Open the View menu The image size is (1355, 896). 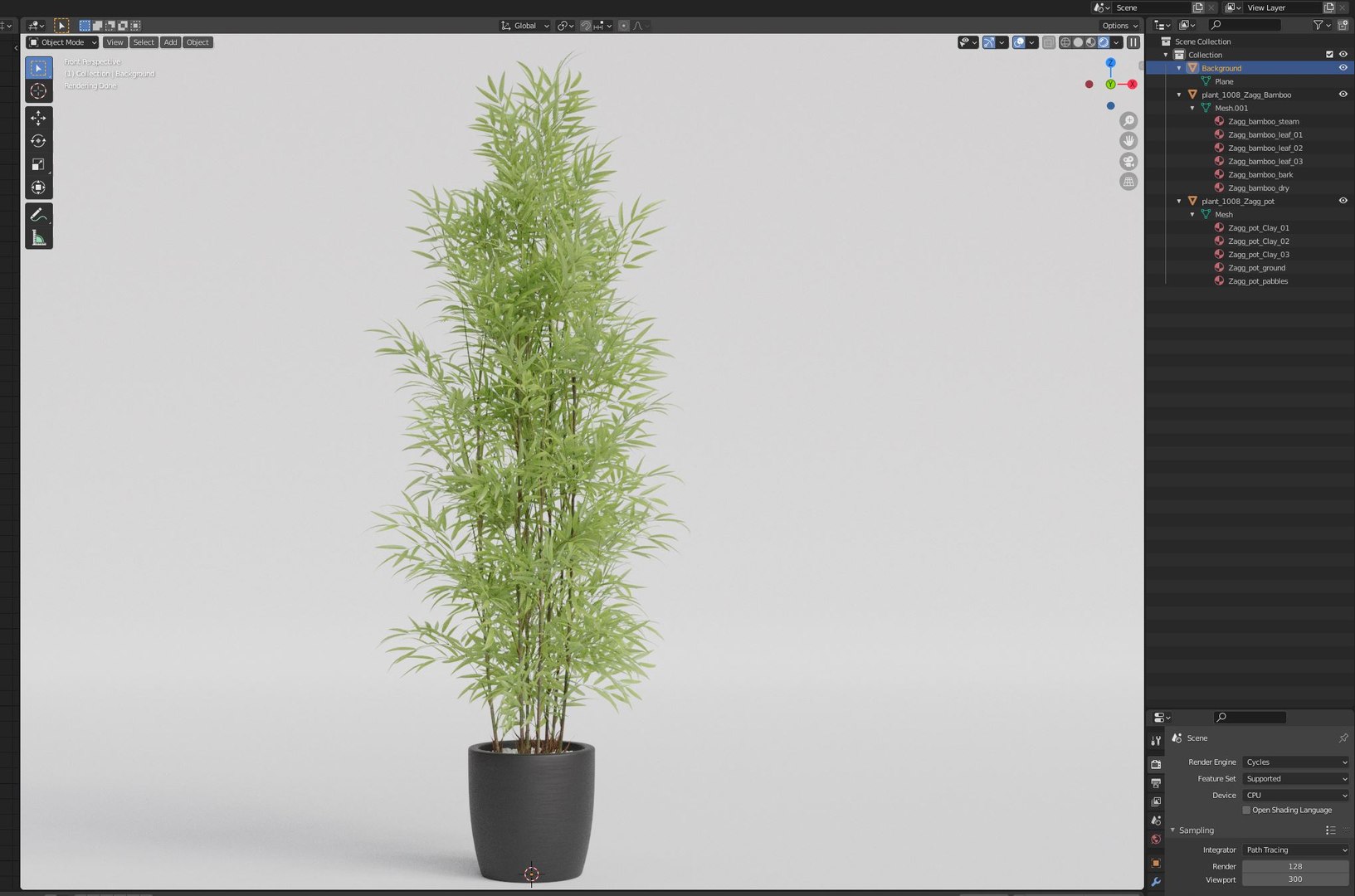(x=115, y=42)
